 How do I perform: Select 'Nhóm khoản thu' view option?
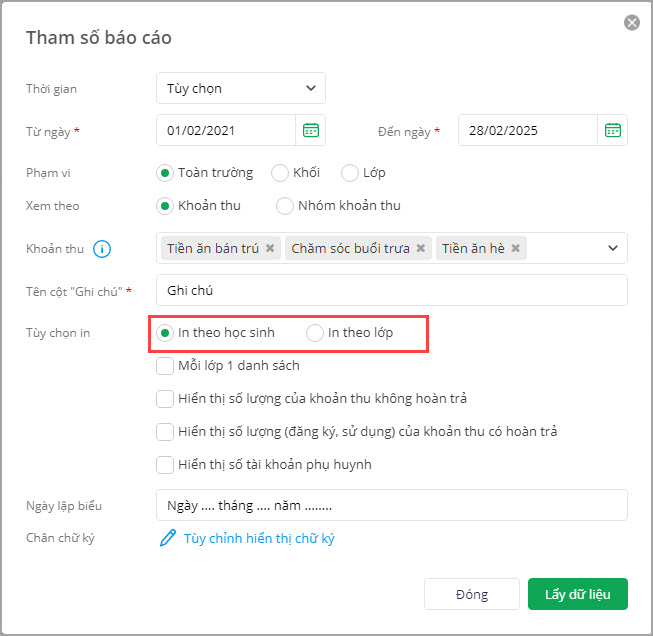[285, 206]
